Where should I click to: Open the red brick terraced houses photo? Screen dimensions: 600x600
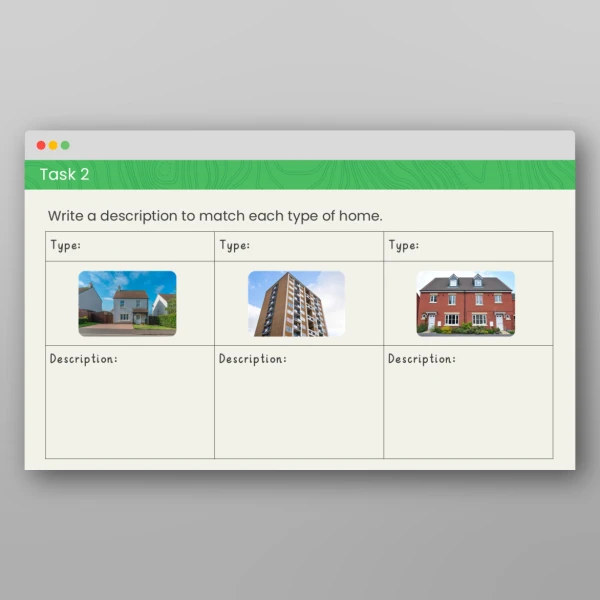pyautogui.click(x=465, y=303)
